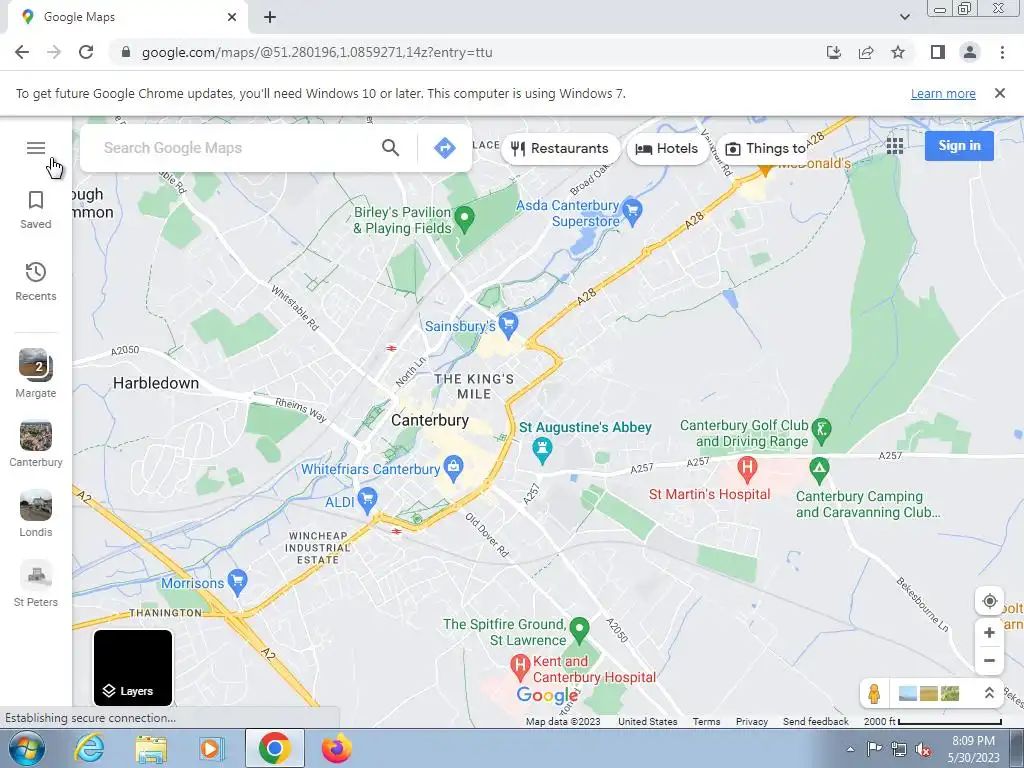This screenshot has height=768, width=1024.
Task: Open the Recents history panel
Action: coord(36,281)
